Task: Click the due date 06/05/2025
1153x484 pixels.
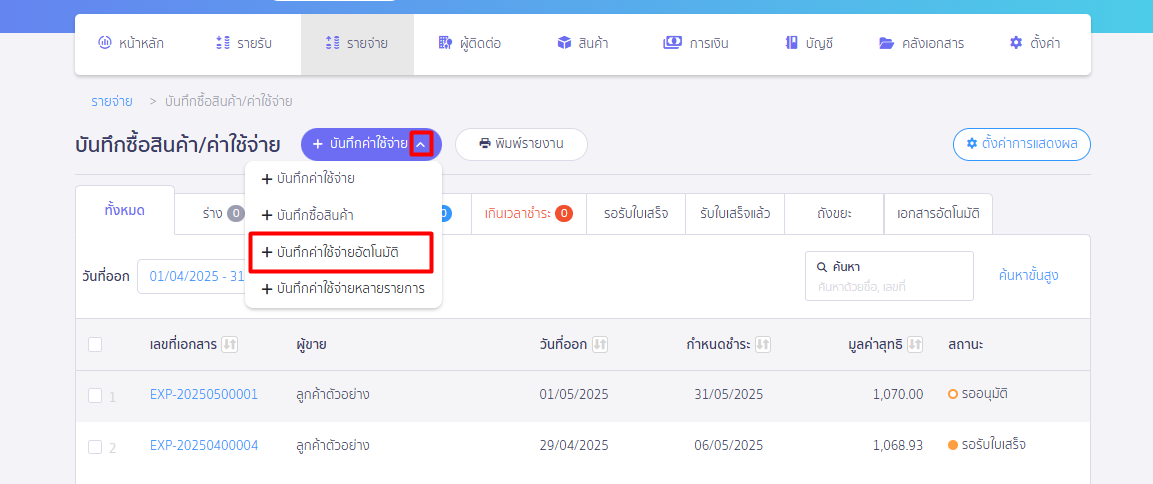Action: click(729, 445)
